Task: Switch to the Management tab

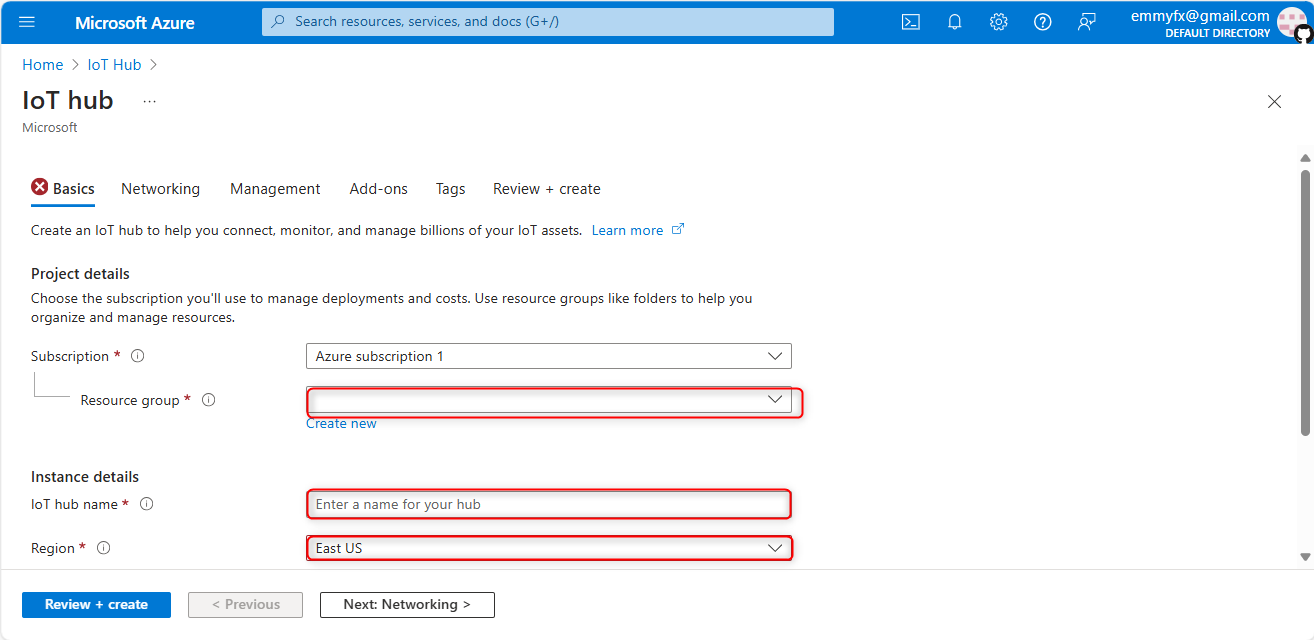Action: coord(275,189)
